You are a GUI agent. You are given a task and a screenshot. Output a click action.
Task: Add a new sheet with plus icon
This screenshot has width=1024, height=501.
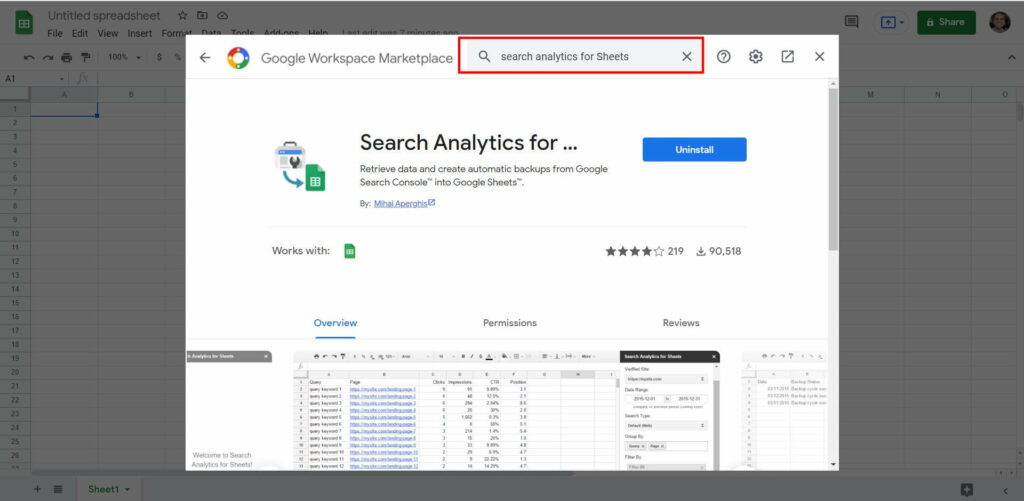37,489
